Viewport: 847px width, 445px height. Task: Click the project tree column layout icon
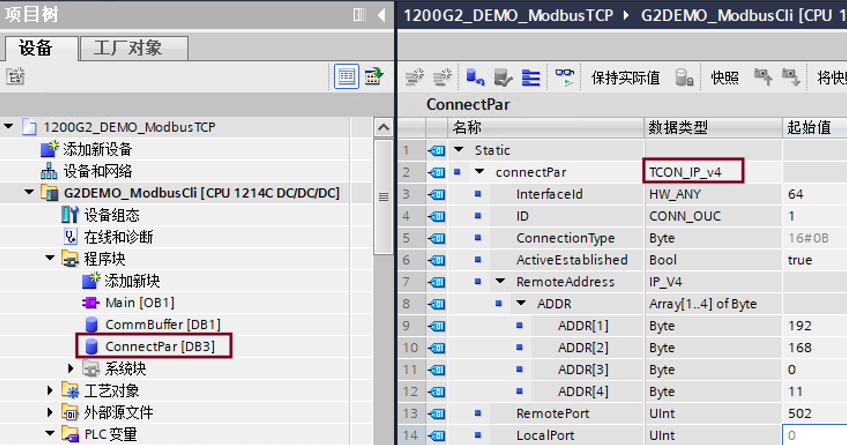tap(359, 16)
